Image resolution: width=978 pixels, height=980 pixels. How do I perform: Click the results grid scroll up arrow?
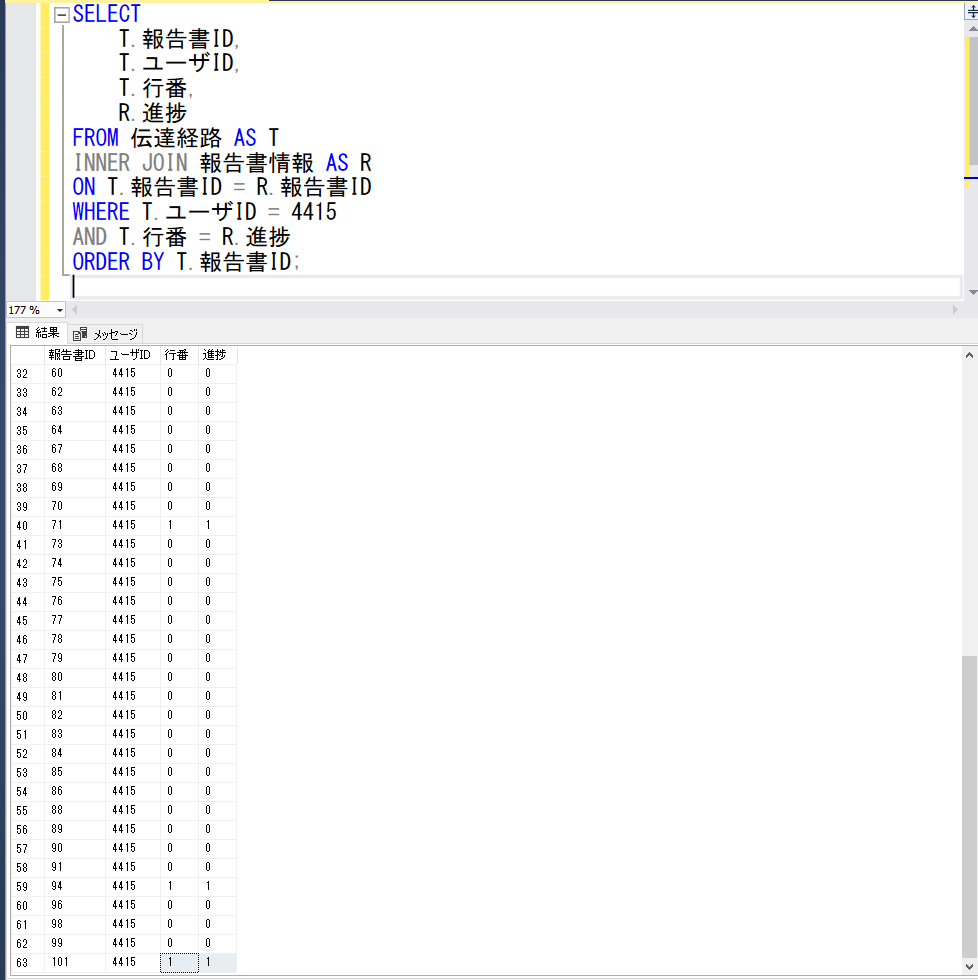click(970, 354)
